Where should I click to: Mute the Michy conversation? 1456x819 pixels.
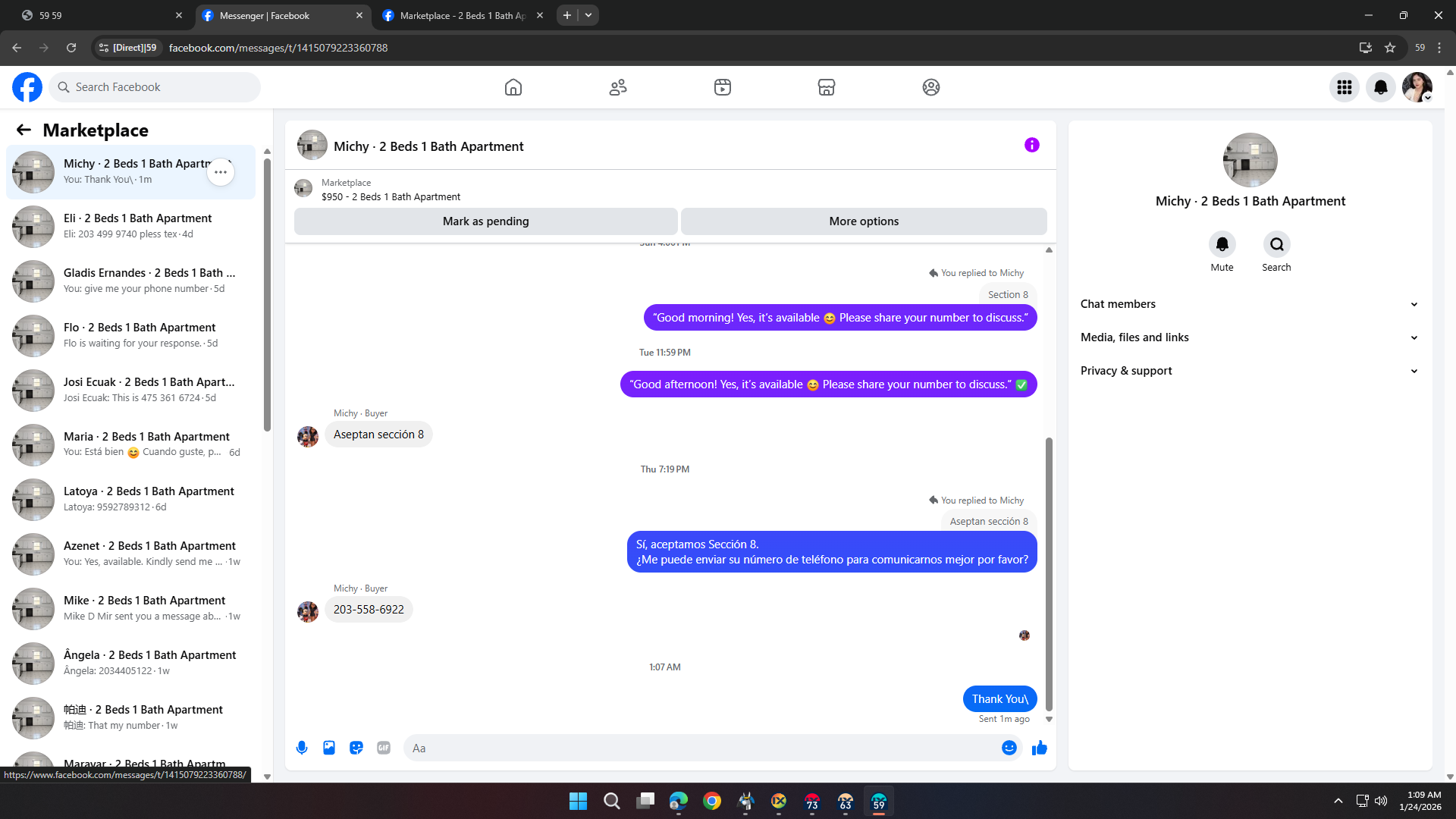coord(1222,245)
